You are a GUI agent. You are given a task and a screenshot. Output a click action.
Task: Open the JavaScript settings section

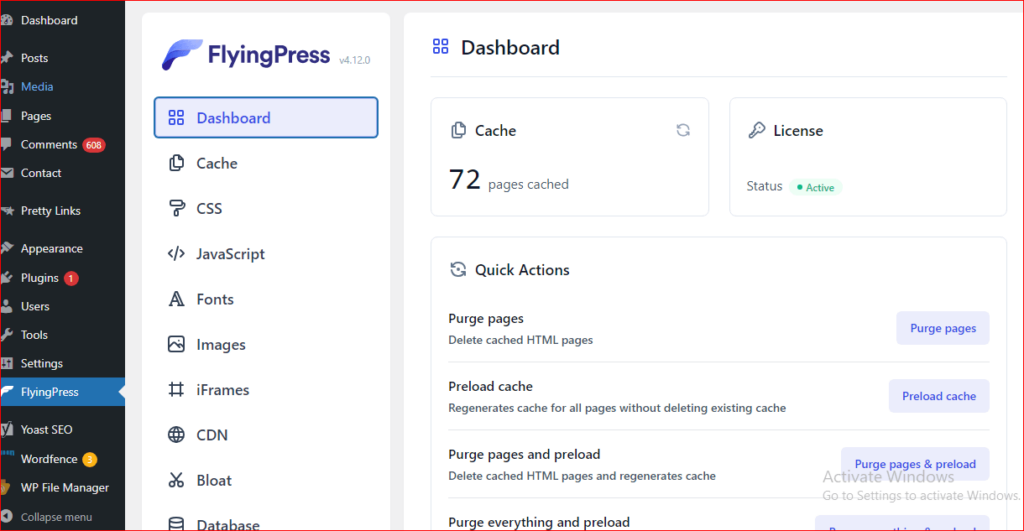266,253
